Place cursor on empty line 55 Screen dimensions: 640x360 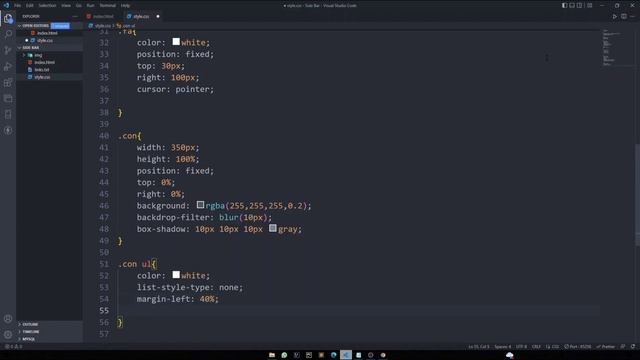click(x=359, y=311)
